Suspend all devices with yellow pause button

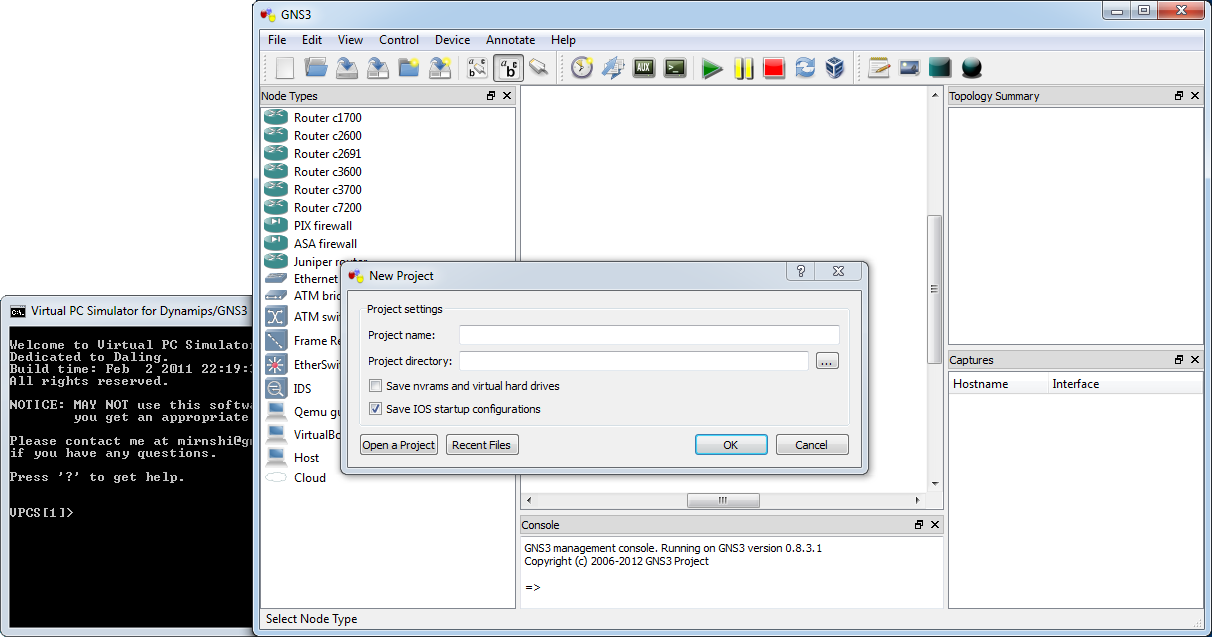click(743, 68)
